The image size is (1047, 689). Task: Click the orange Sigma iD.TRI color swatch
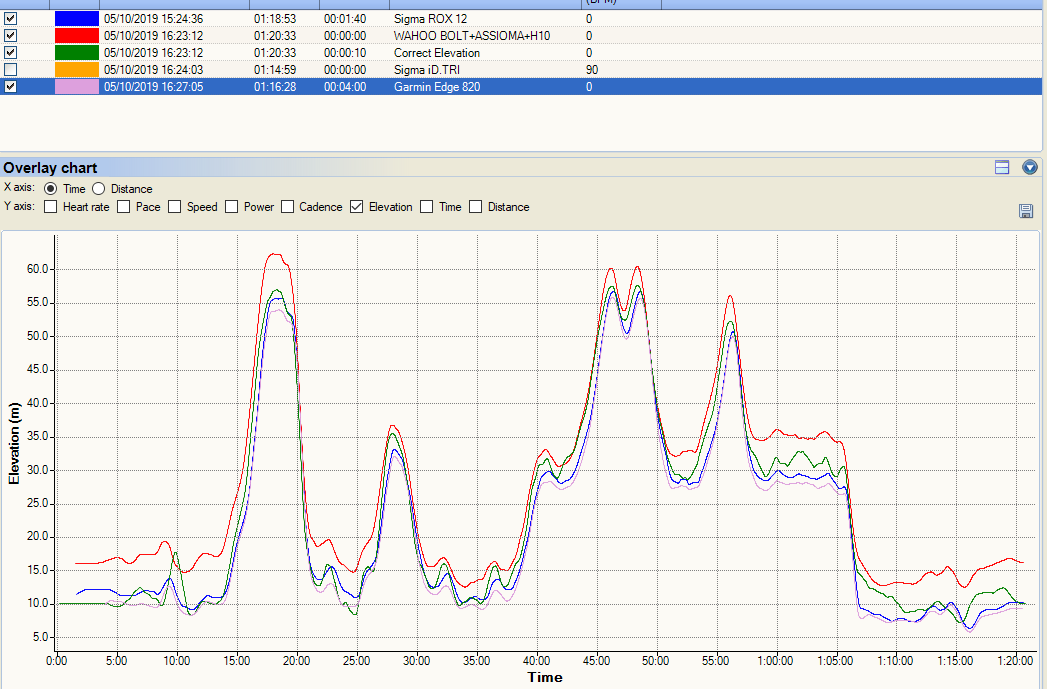(x=76, y=70)
